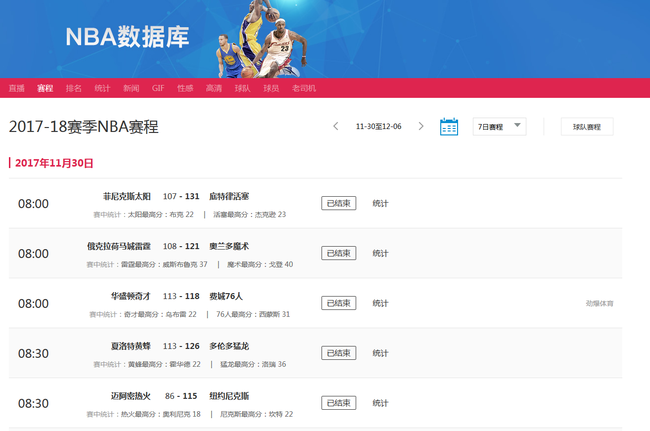
Task: Open the calendar date picker icon
Action: pyautogui.click(x=449, y=126)
